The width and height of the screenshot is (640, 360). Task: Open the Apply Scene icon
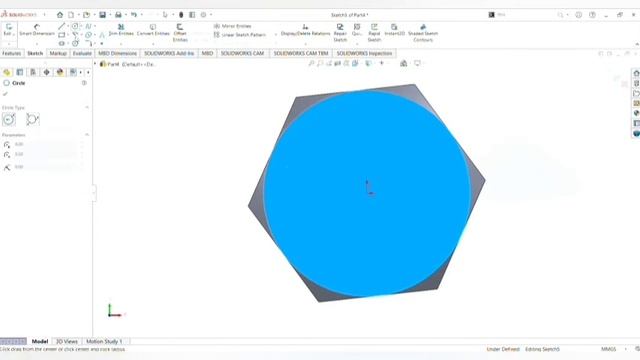click(x=404, y=63)
